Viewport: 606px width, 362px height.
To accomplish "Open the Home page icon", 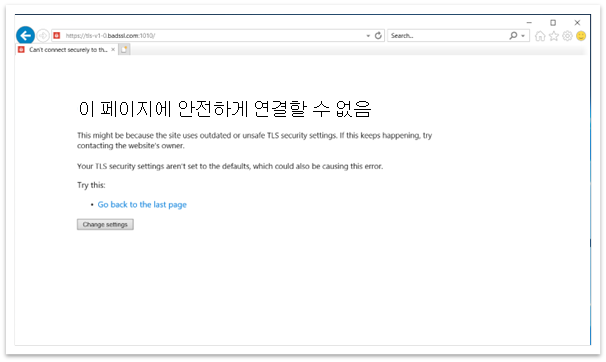I will tap(540, 36).
